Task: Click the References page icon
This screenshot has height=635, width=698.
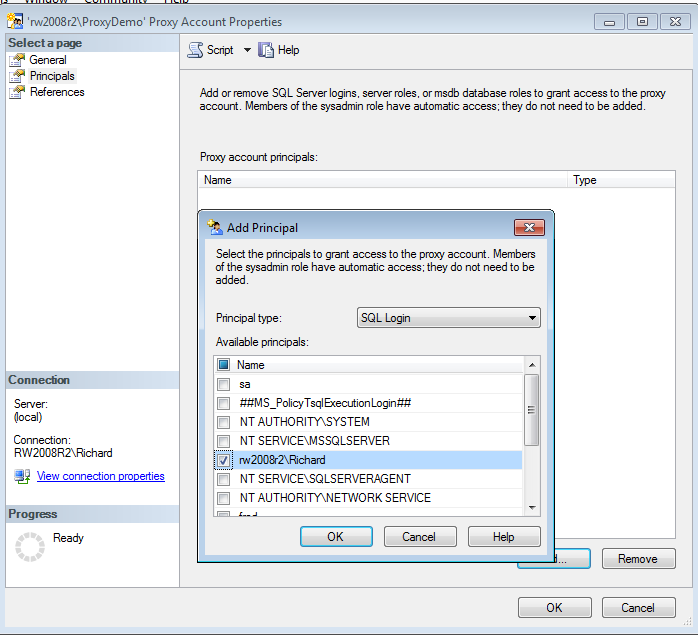Action: click(x=17, y=92)
